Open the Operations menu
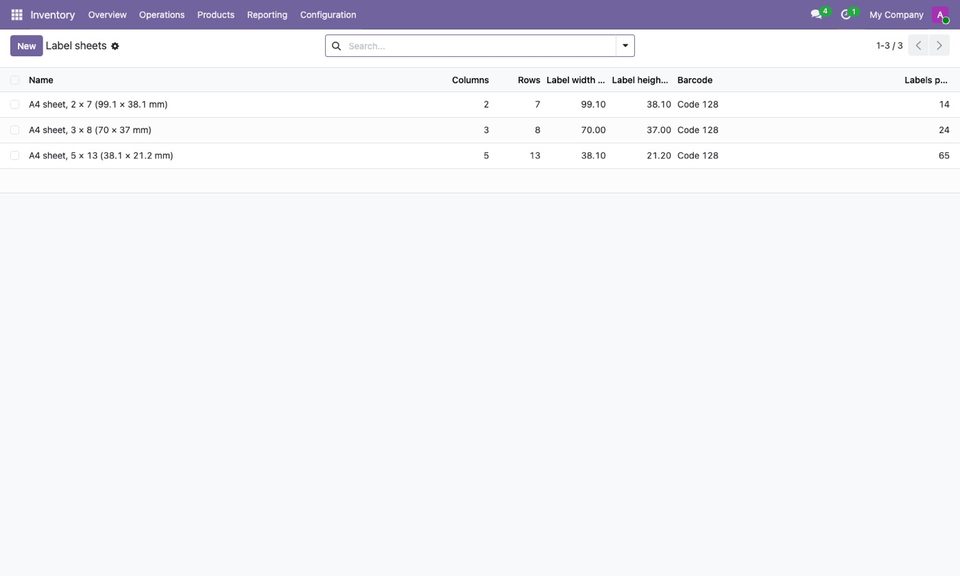The width and height of the screenshot is (960, 576). (162, 15)
